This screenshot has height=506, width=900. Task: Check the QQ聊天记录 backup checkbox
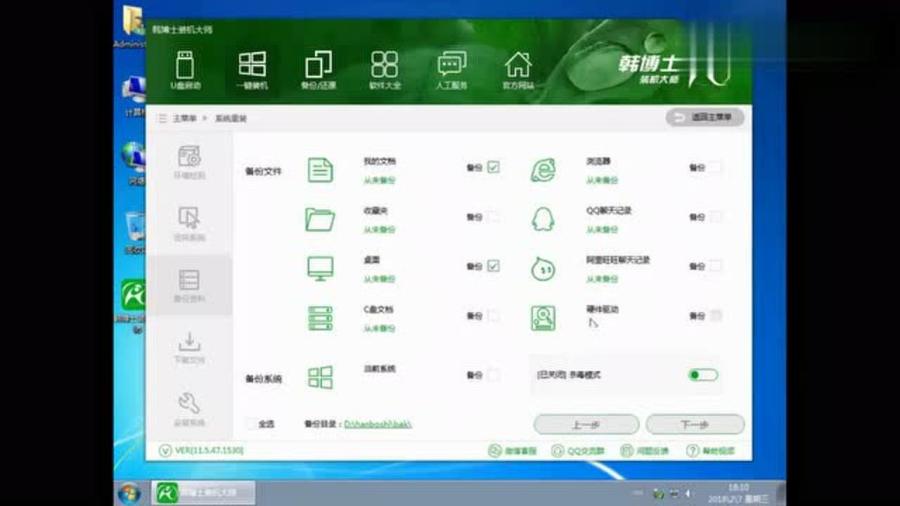point(716,216)
